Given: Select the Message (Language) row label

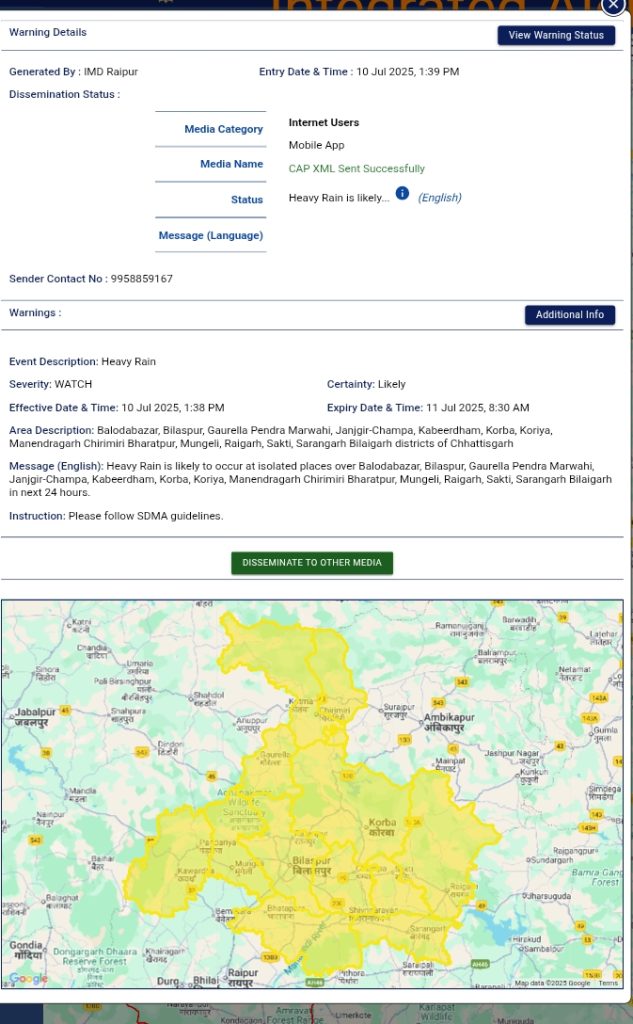Looking at the screenshot, I should coord(210,235).
